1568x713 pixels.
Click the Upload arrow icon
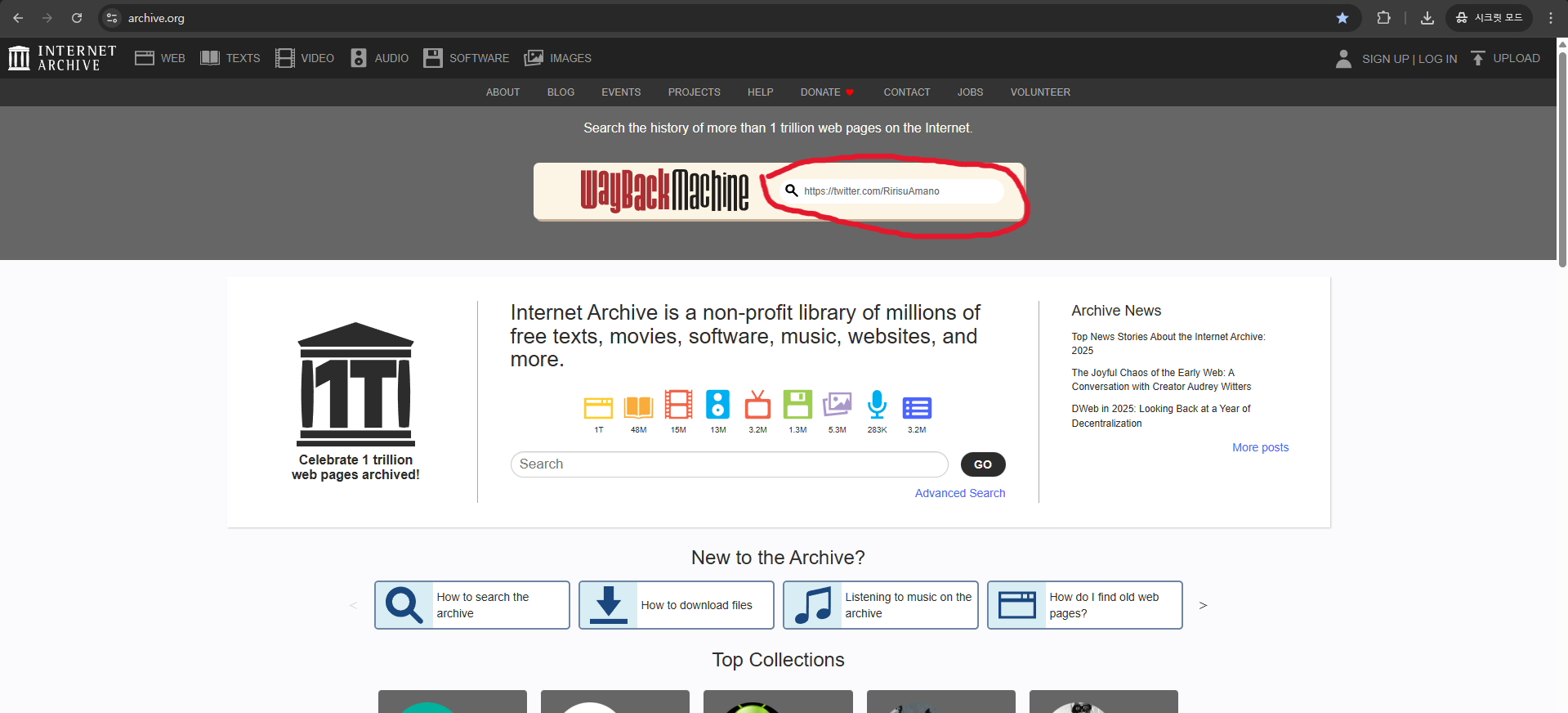(1478, 58)
